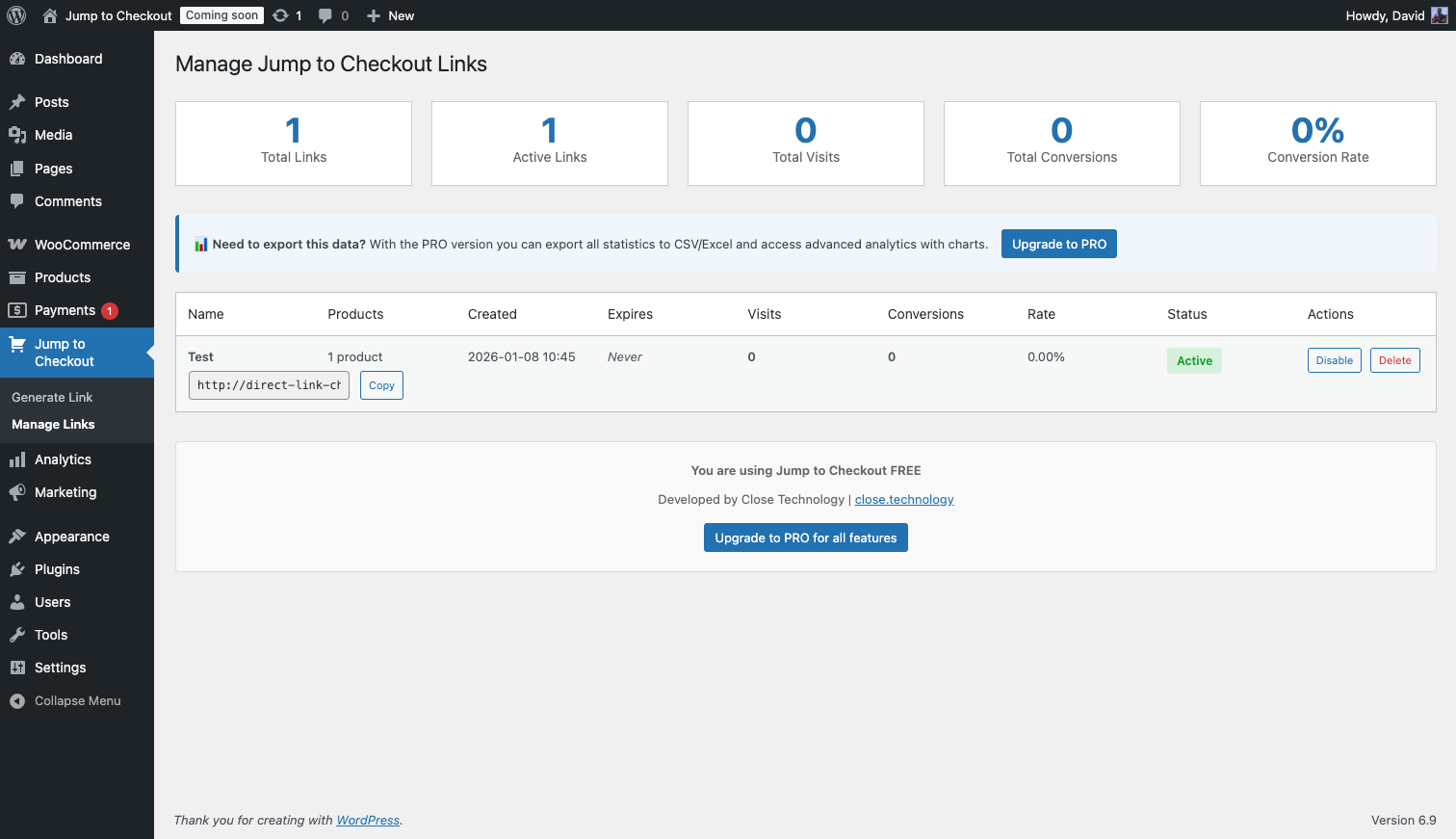
Task: Delete the Test link
Action: click(x=1394, y=360)
